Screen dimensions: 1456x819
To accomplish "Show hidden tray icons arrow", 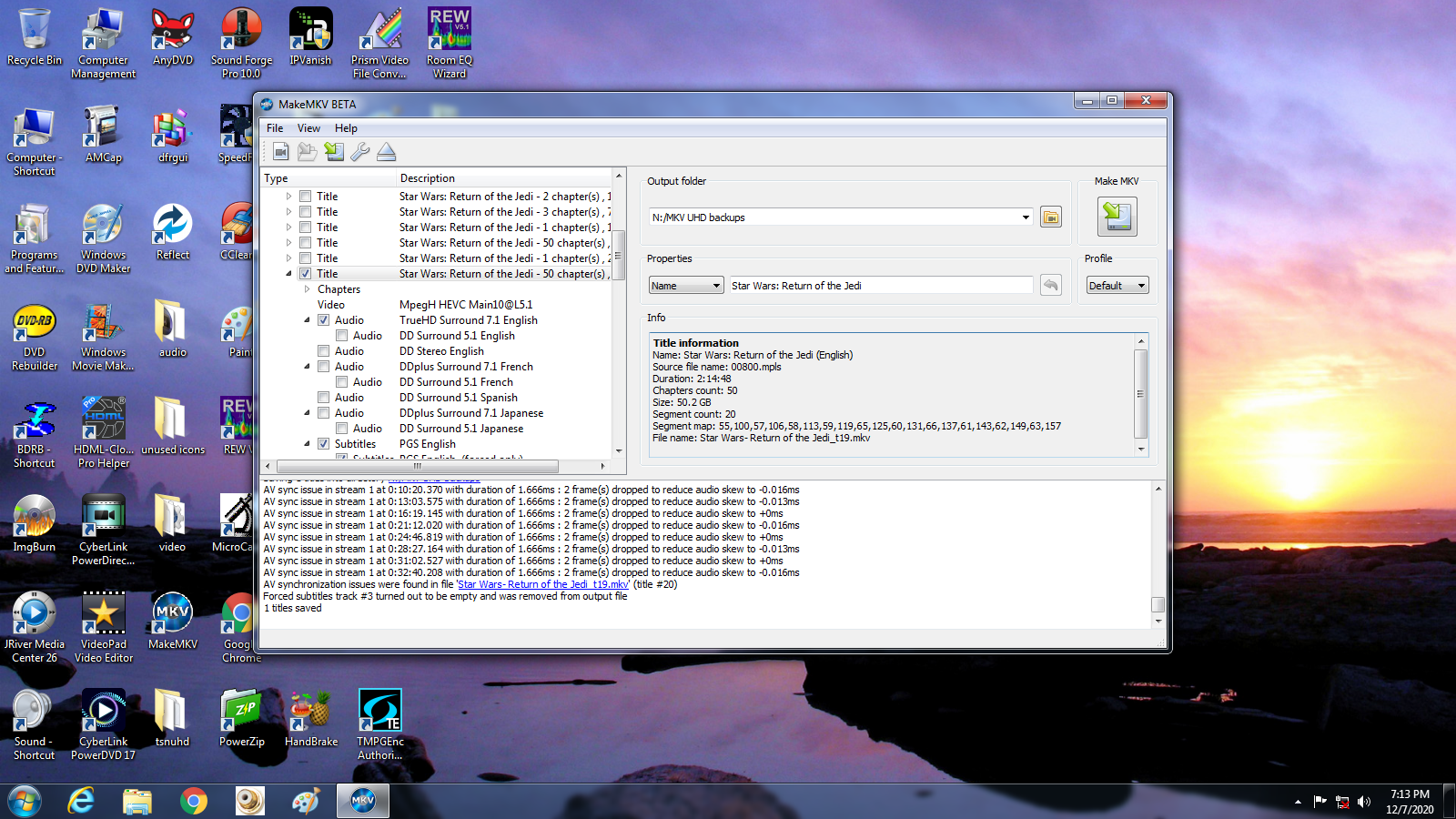I will tap(1298, 802).
